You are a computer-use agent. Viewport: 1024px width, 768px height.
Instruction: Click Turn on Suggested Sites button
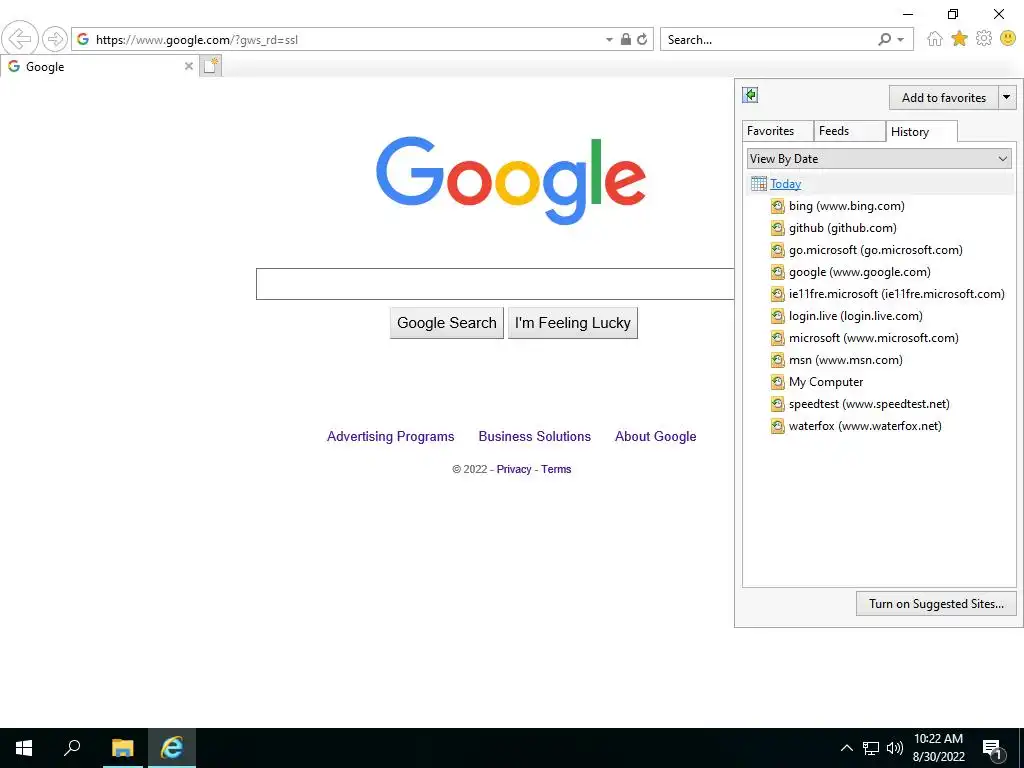tap(936, 604)
